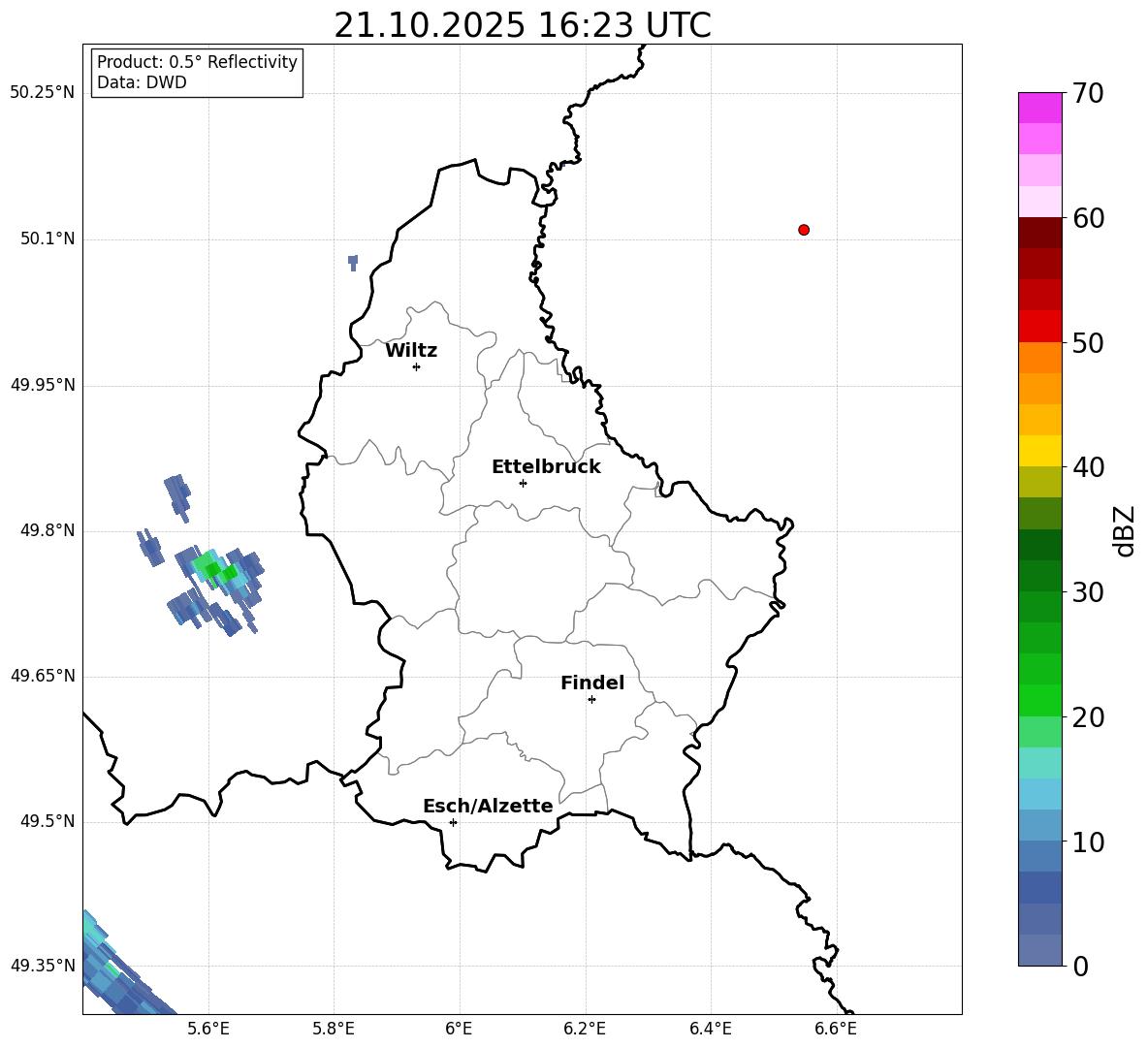
Task: Click the dark maroon colorbar segment below 60
Action: tap(1040, 233)
